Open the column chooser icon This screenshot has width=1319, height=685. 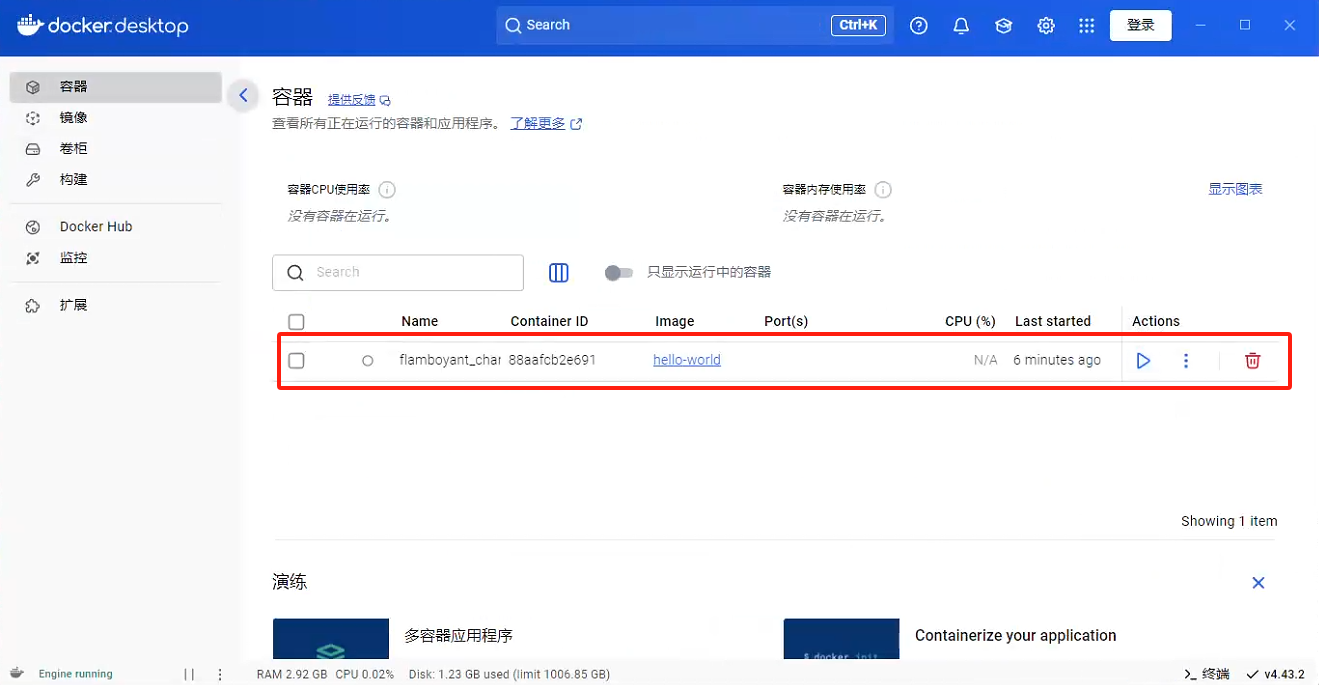(x=559, y=273)
